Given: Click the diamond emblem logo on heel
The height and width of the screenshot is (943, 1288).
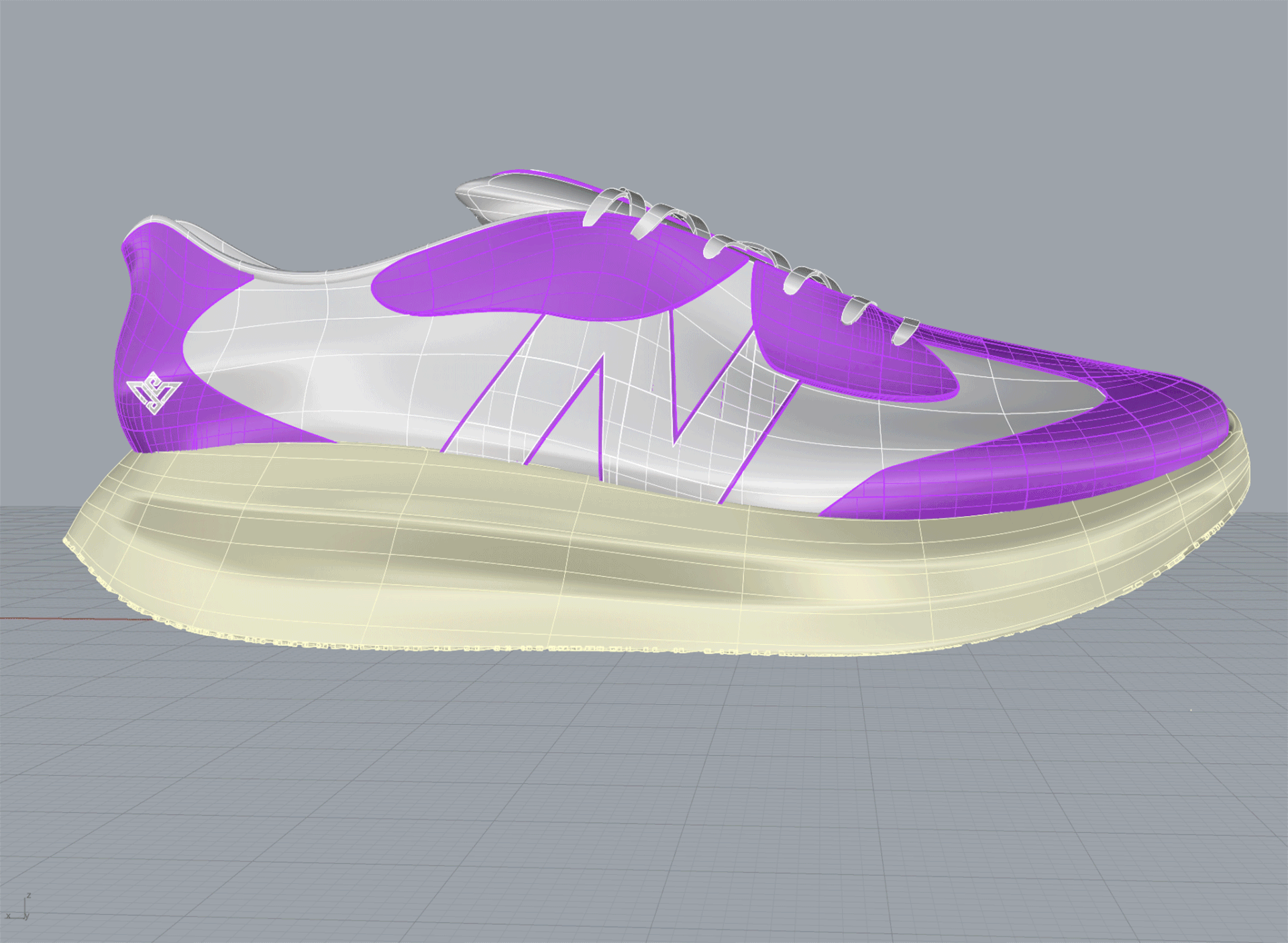Looking at the screenshot, I should [x=154, y=393].
